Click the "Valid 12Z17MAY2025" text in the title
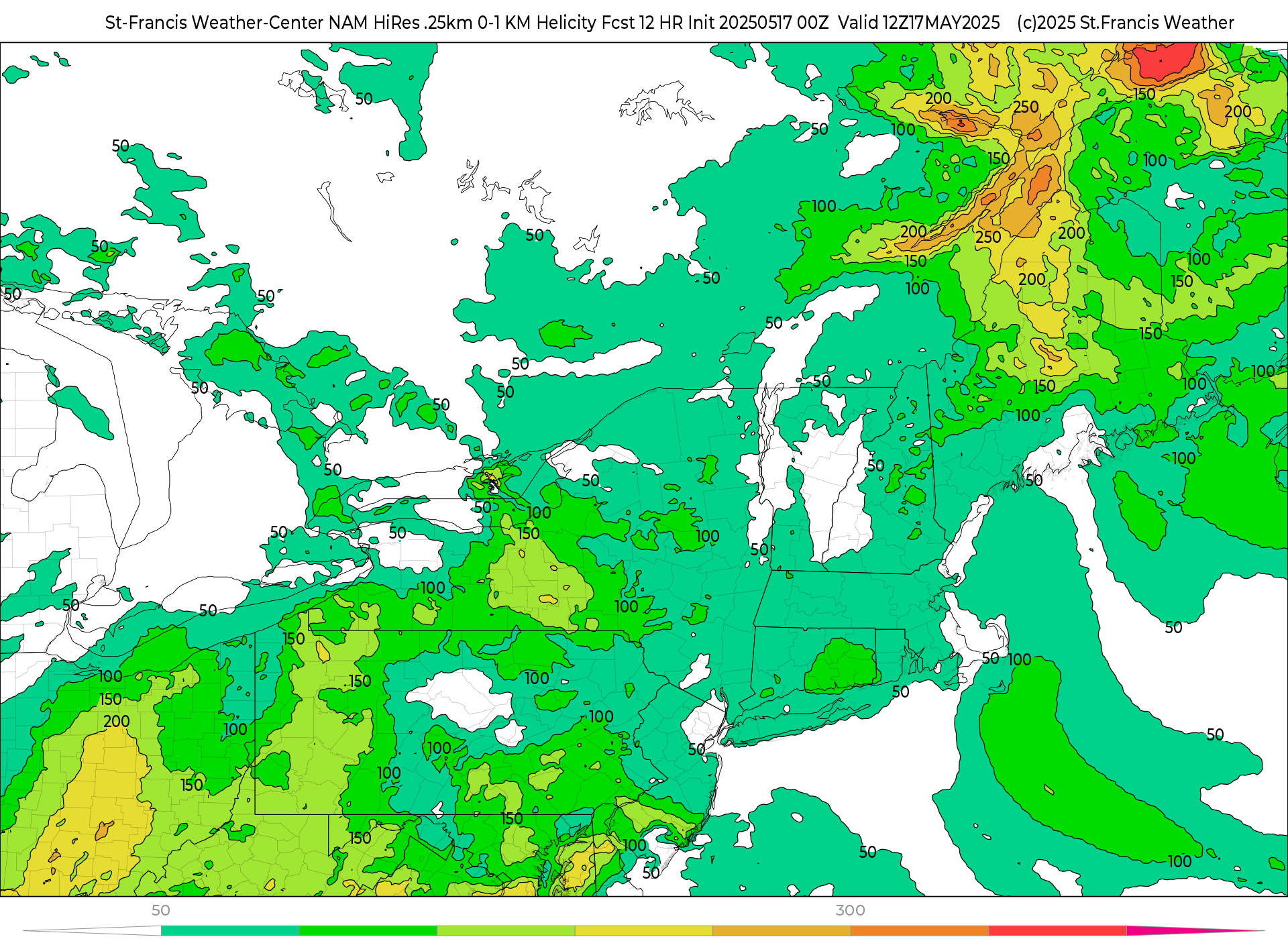This screenshot has height=939, width=1288. [x=919, y=23]
